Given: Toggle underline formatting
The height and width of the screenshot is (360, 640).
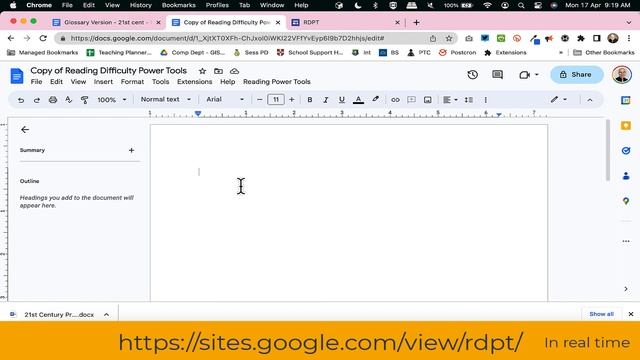Looking at the screenshot, I should click(342, 100).
